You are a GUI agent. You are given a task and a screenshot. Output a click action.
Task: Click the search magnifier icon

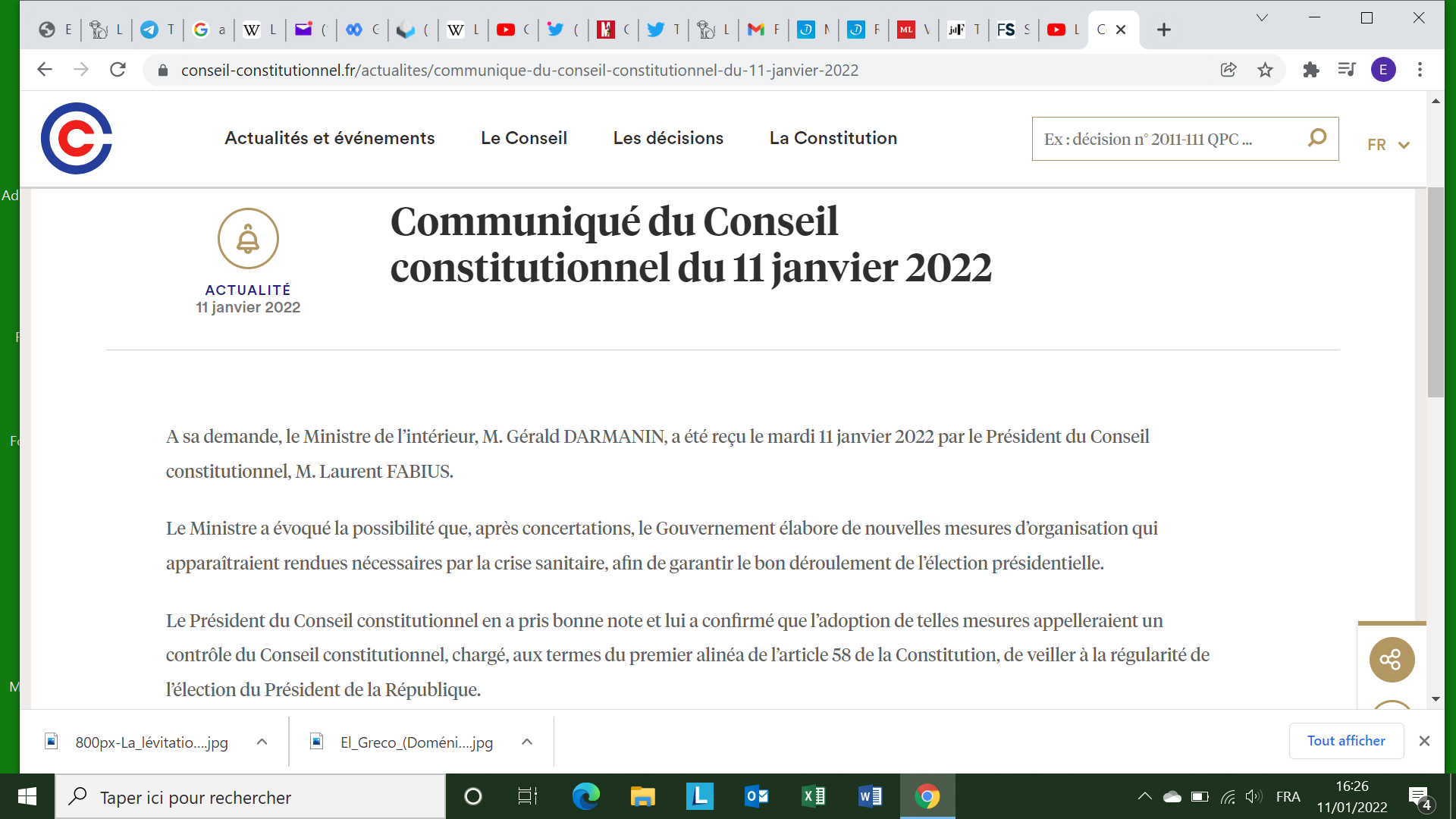click(x=1317, y=138)
